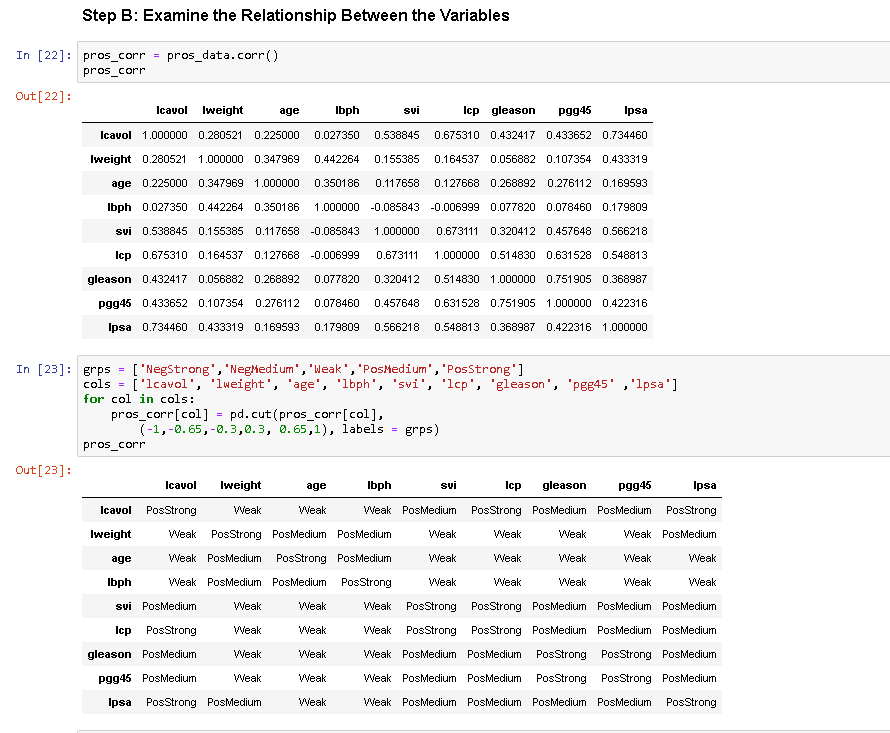Click the 'for col in cols:' line
890x733 pixels.
click(138, 399)
